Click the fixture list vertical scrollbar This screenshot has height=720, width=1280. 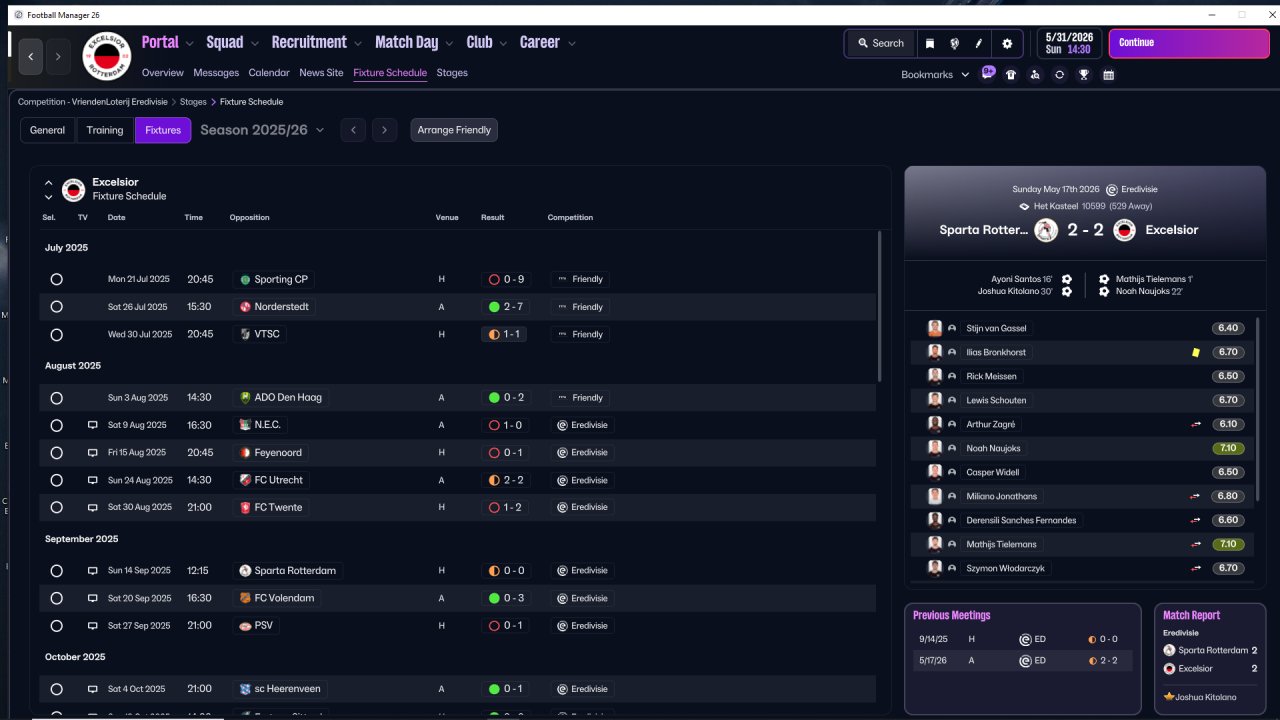[879, 305]
